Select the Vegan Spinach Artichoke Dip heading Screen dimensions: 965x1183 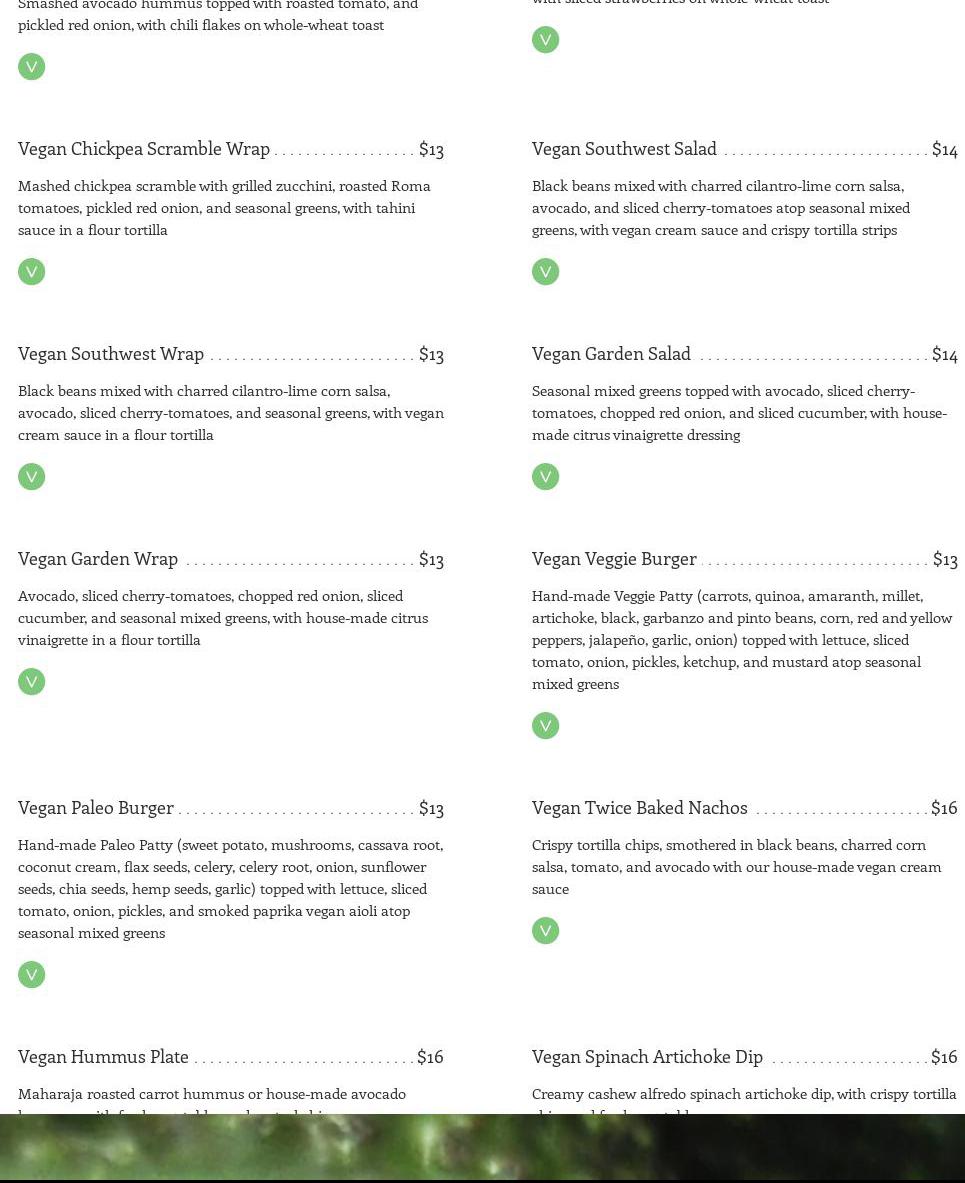point(647,1056)
